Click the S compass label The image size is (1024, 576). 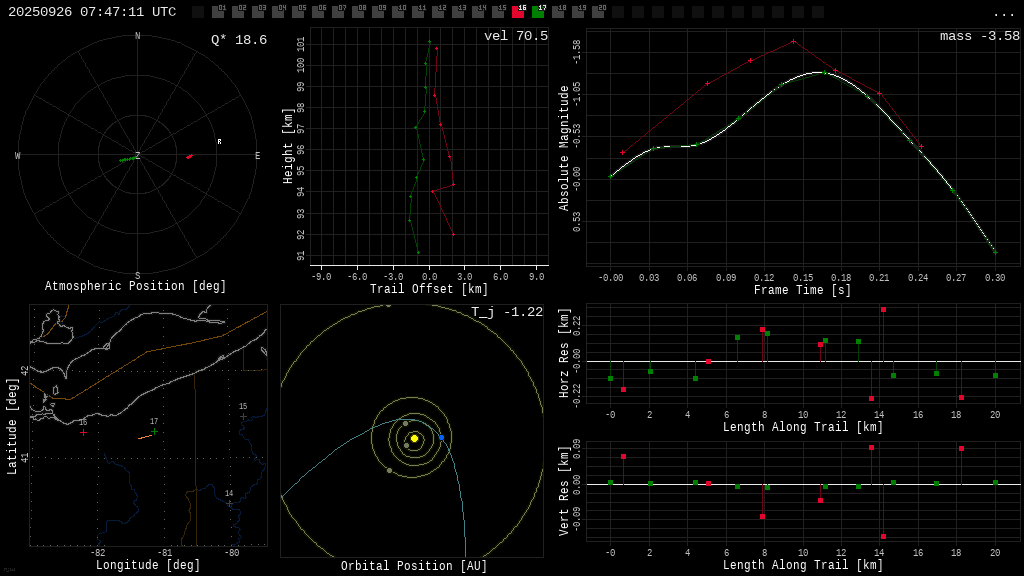click(x=137, y=276)
